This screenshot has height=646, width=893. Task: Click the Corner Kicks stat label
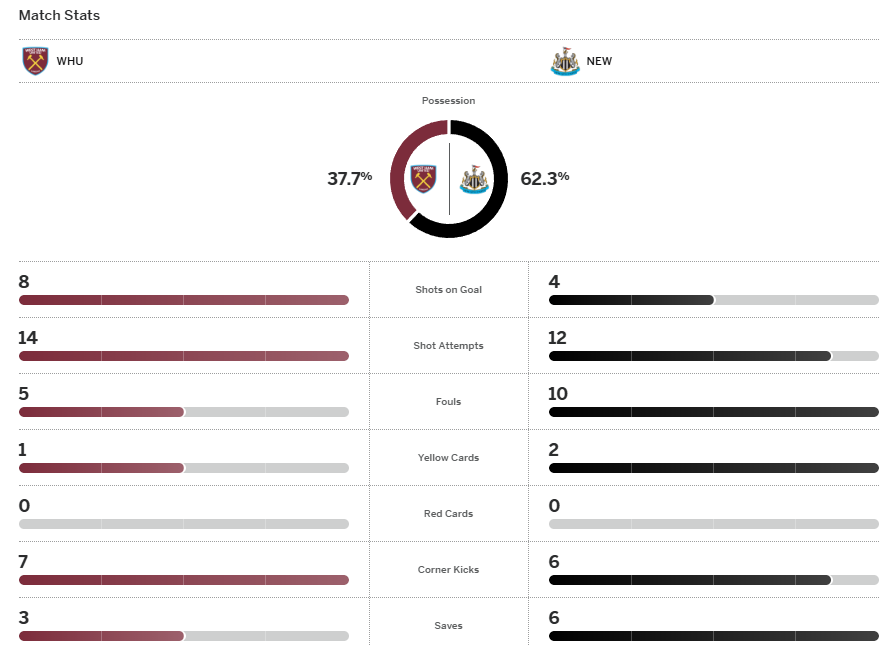448,570
